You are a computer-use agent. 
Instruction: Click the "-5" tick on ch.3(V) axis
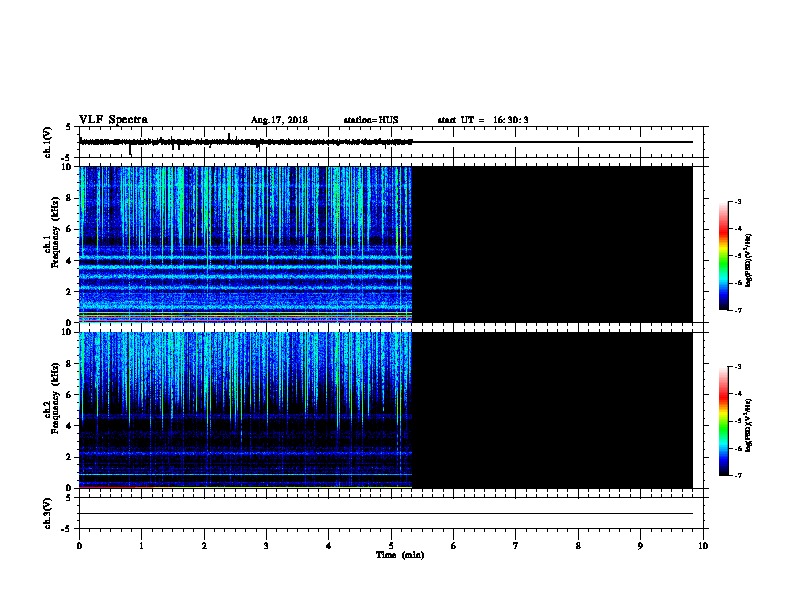point(67,529)
